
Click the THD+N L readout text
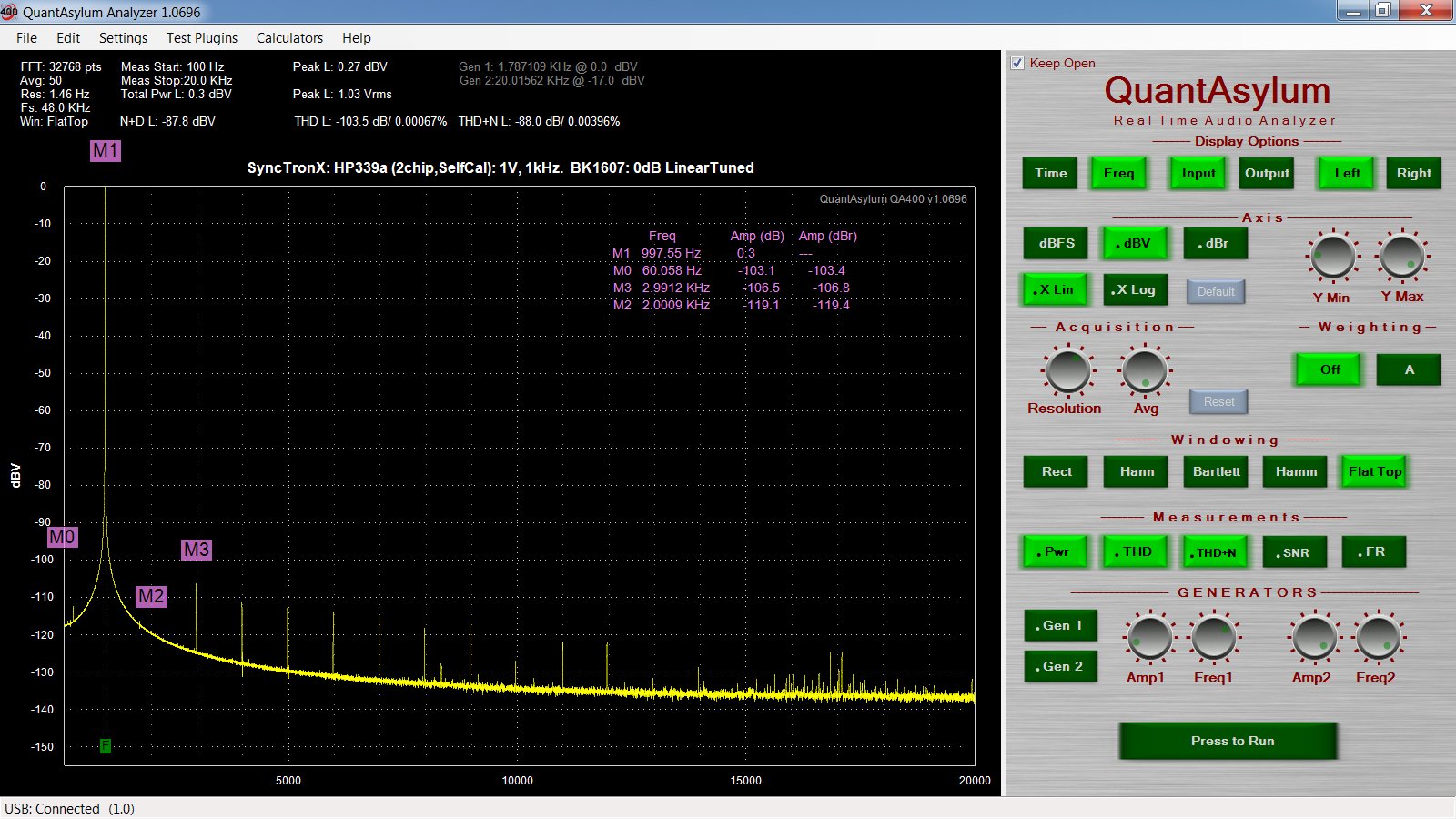pos(539,121)
